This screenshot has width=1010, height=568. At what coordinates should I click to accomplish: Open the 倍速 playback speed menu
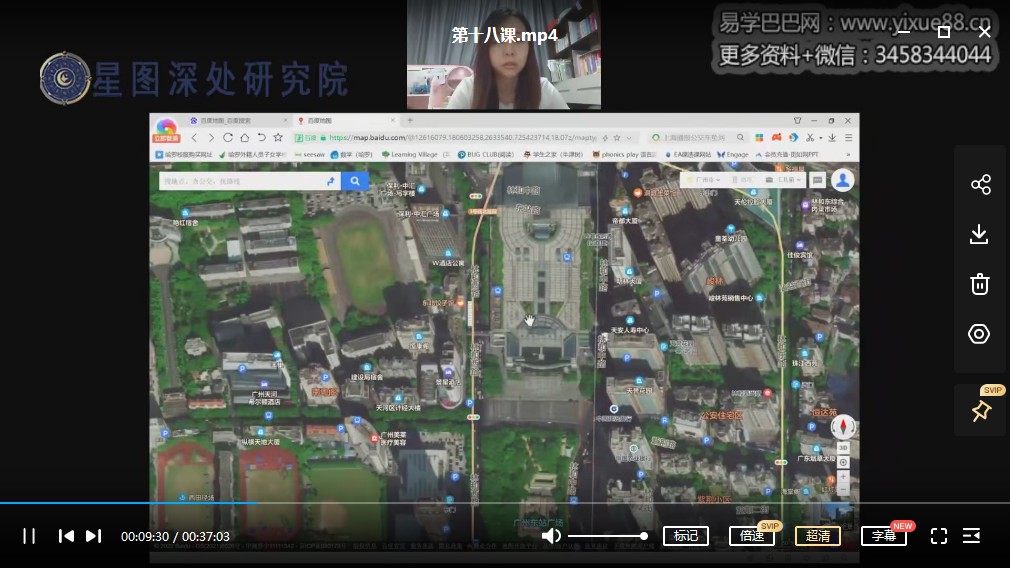coord(751,536)
